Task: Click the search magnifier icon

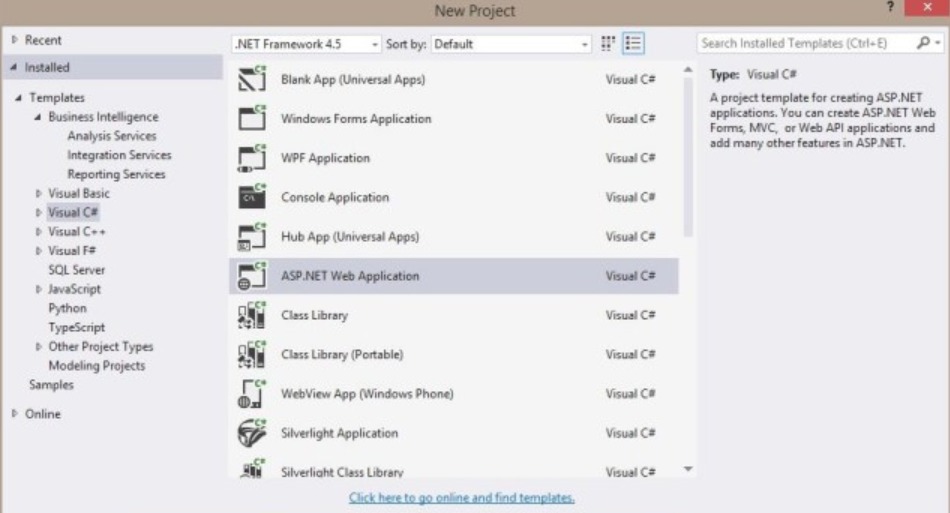Action: pos(923,43)
